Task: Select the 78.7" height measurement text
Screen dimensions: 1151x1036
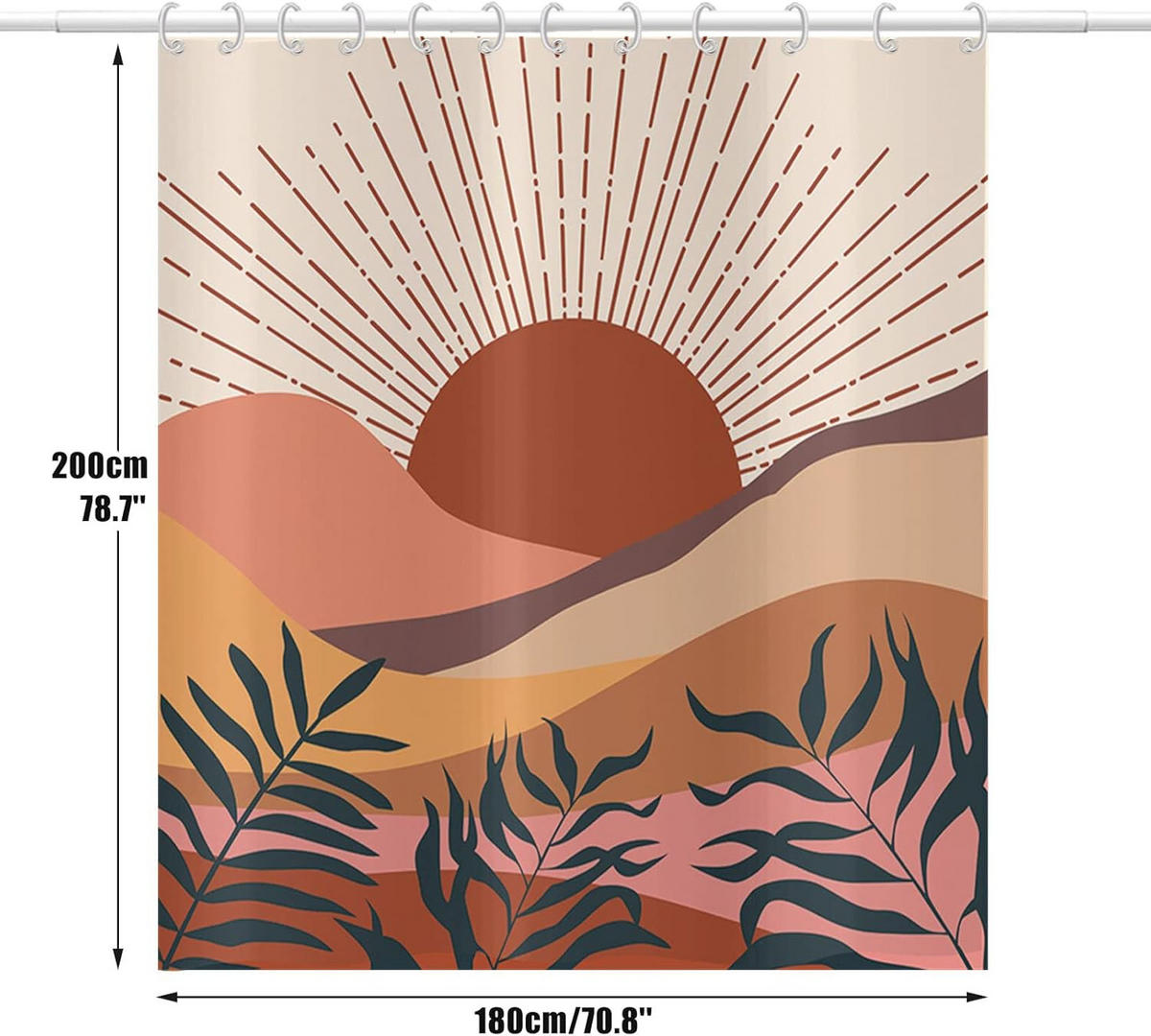Action: 111,508
